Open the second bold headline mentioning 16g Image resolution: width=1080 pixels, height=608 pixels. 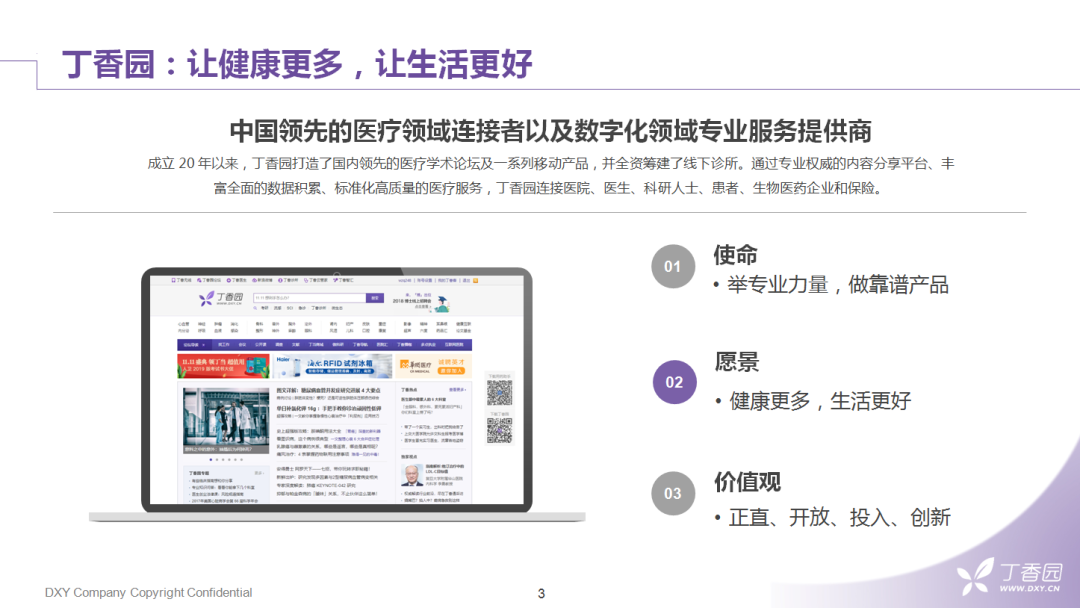click(329, 408)
